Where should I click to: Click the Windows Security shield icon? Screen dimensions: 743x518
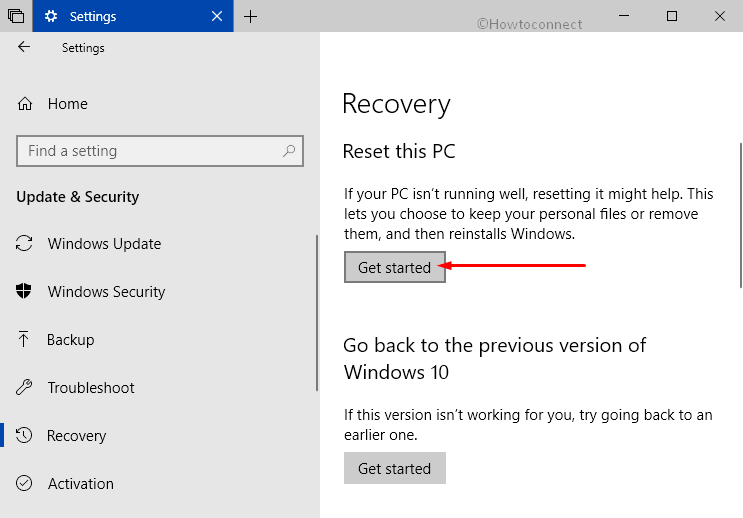pyautogui.click(x=24, y=291)
